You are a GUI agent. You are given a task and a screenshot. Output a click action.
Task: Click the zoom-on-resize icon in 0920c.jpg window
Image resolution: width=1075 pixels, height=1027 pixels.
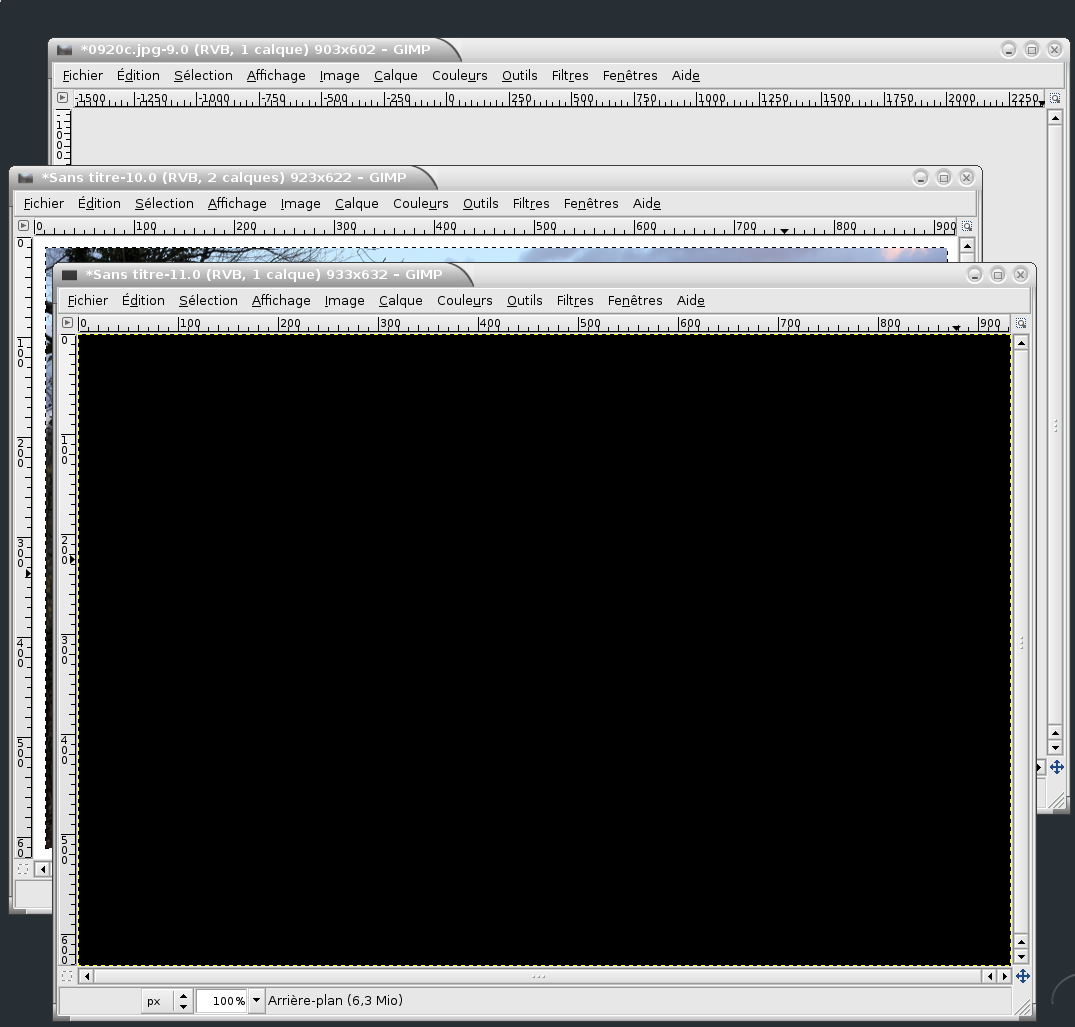[1055, 98]
